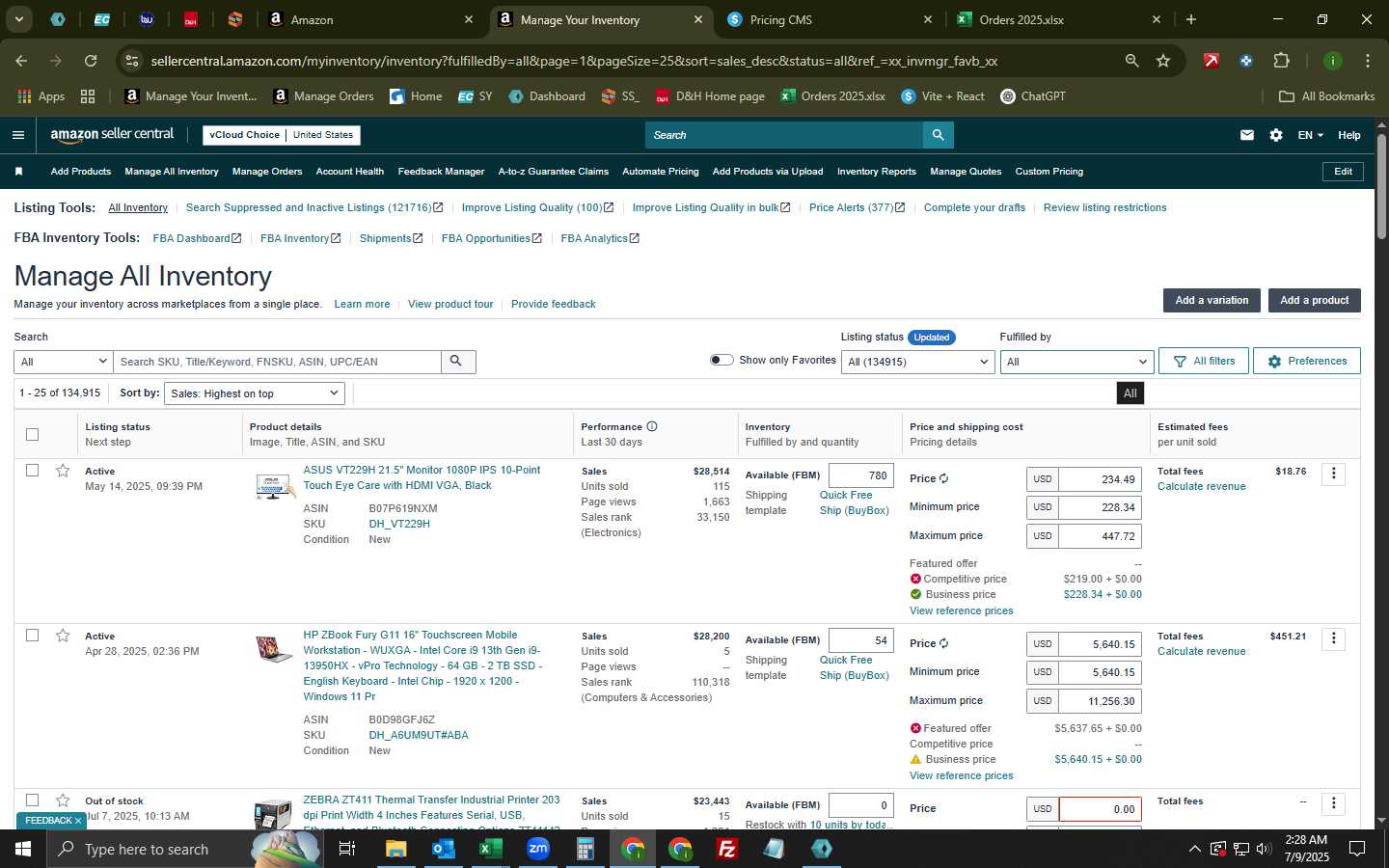Screen dimensions: 1389x868
Task: Open FileZilla from the Windows taskbar
Action: (727, 849)
